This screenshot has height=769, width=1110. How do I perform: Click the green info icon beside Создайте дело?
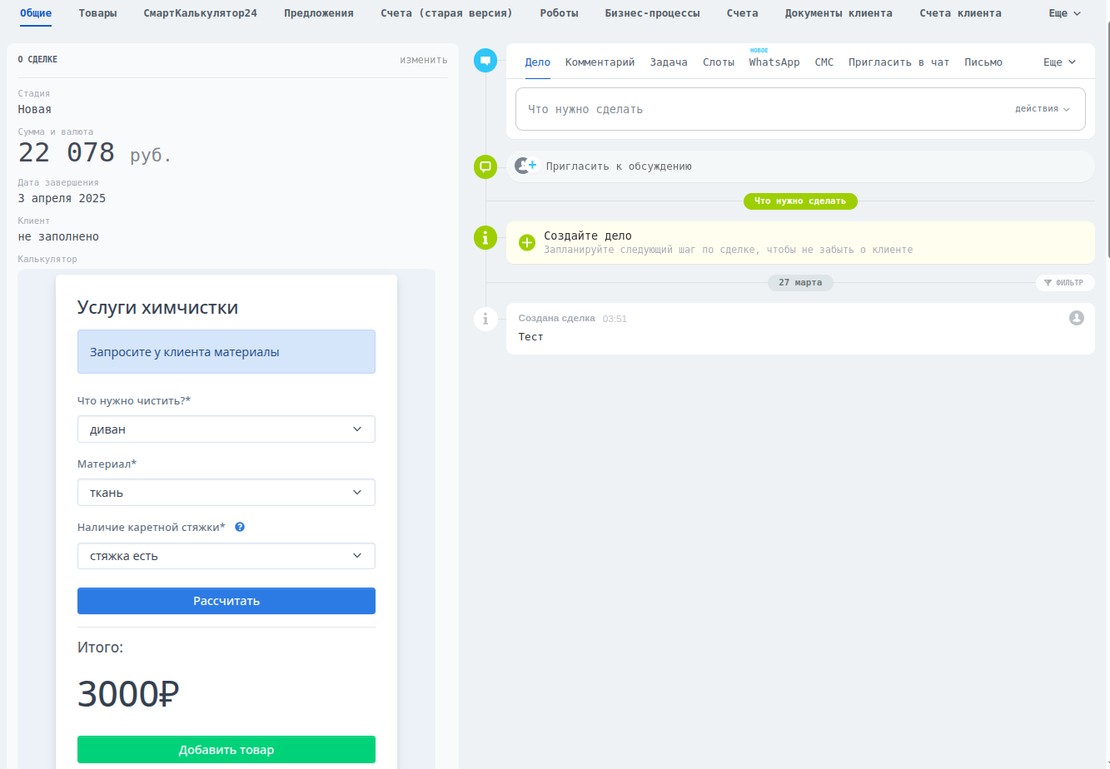pos(485,237)
